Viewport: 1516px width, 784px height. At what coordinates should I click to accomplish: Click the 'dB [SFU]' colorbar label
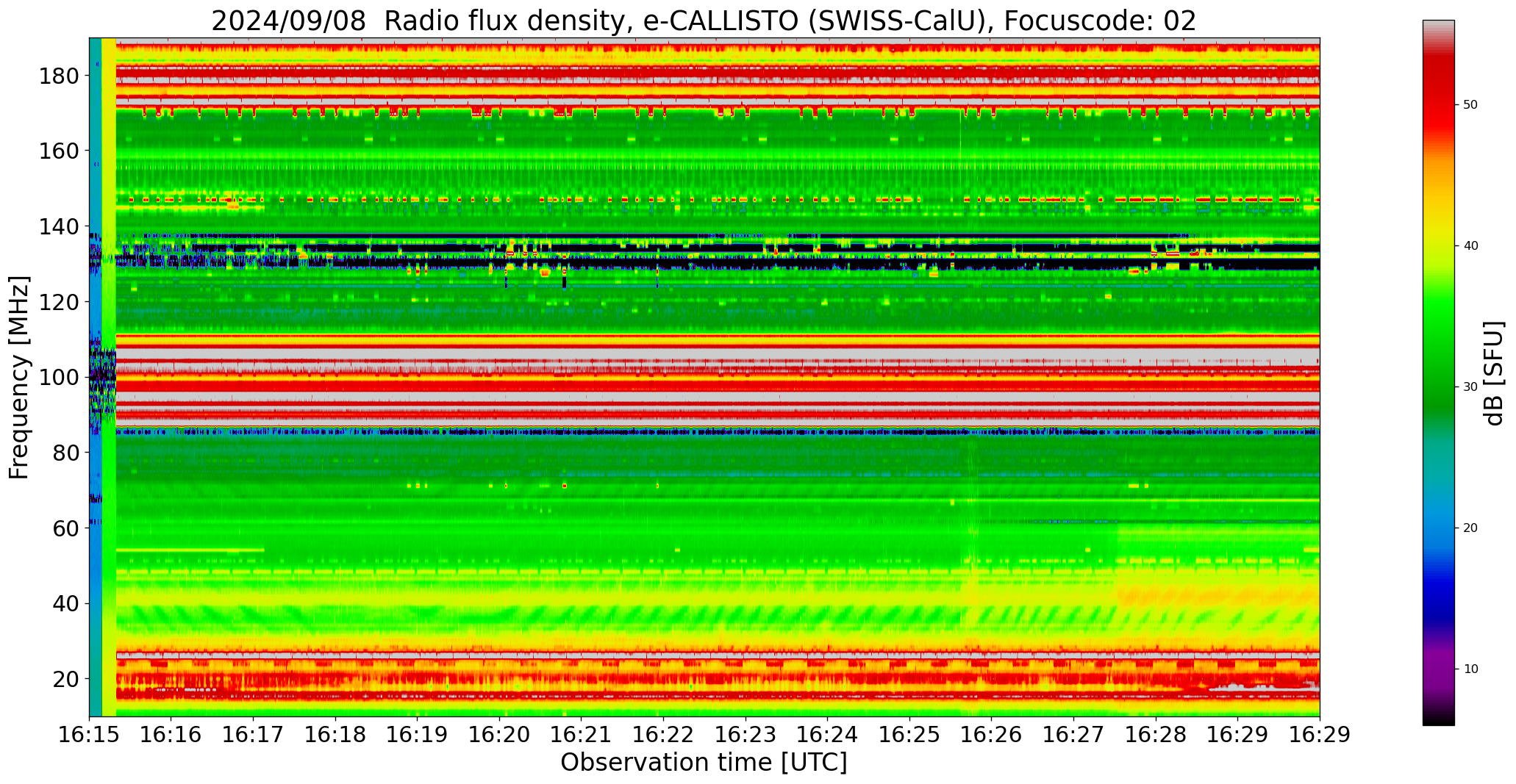[x=1494, y=373]
